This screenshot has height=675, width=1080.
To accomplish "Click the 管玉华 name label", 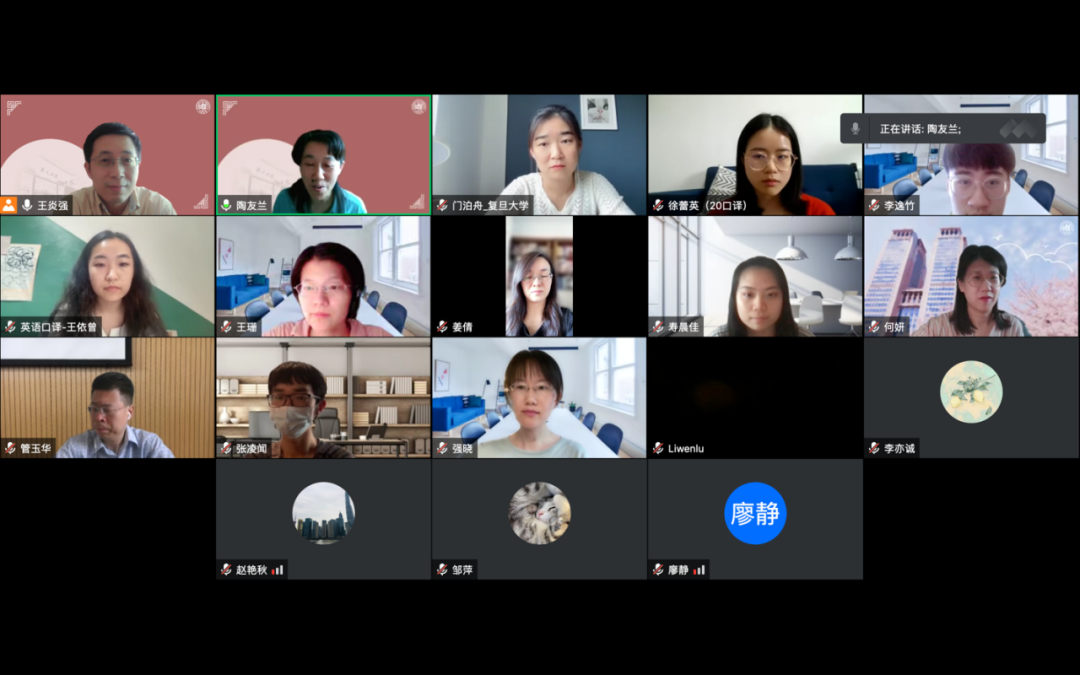I will point(36,448).
